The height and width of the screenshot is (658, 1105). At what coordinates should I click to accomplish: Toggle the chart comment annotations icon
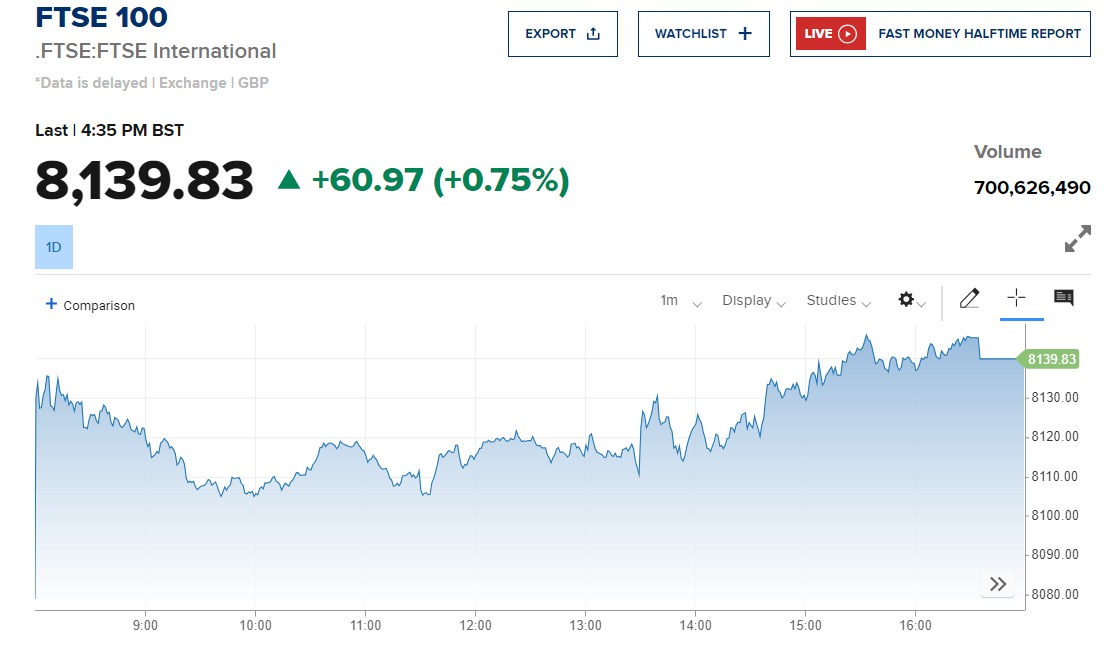click(1064, 298)
